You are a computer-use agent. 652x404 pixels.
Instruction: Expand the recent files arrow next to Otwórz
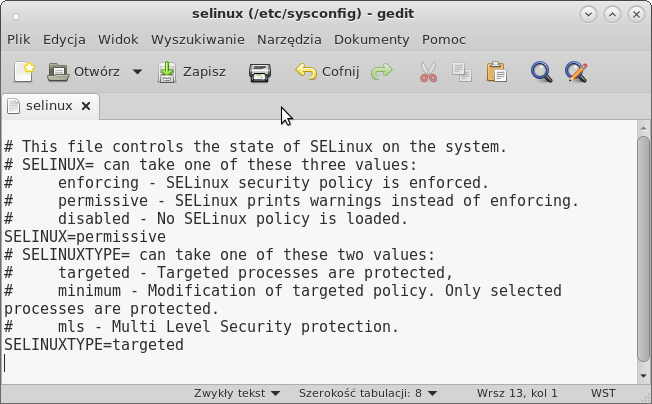click(x=137, y=72)
